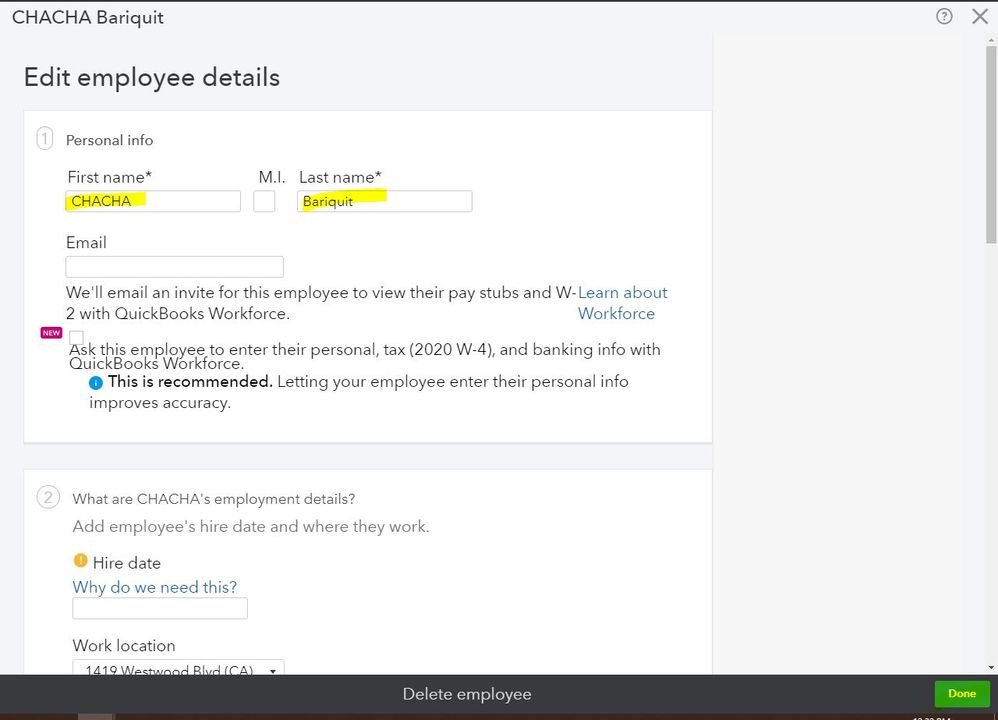This screenshot has height=720, width=998.
Task: Click the Work location dropdown arrow
Action: pyautogui.click(x=272, y=671)
